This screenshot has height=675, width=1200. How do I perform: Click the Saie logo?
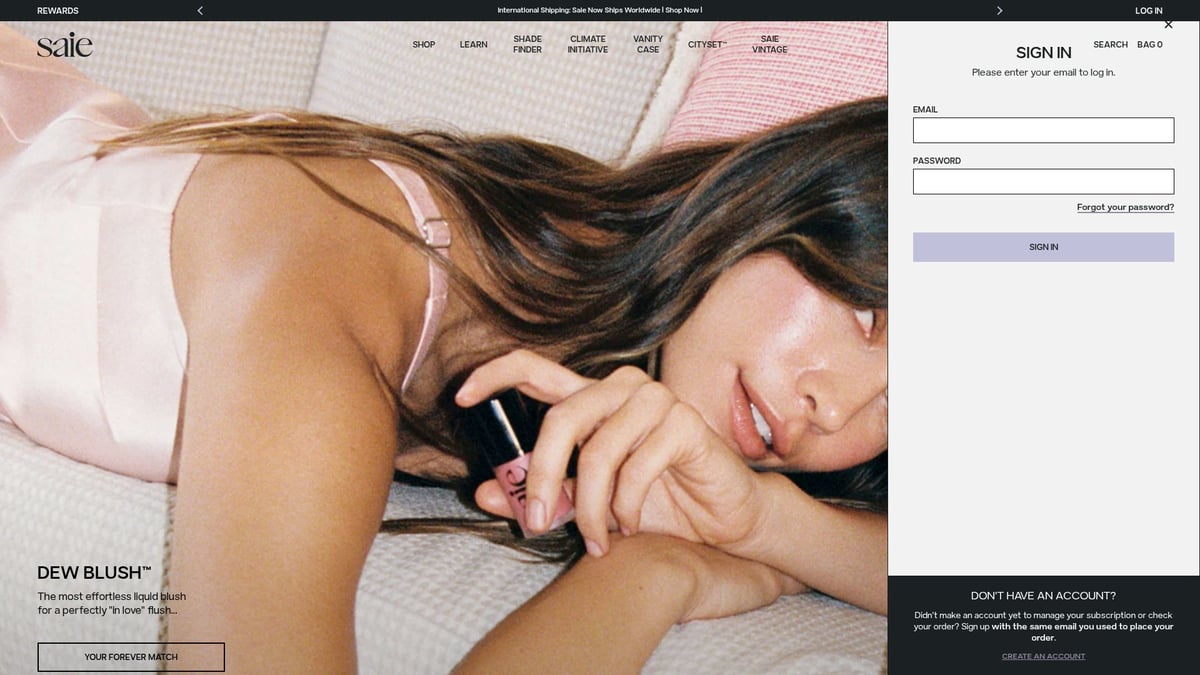click(x=65, y=45)
